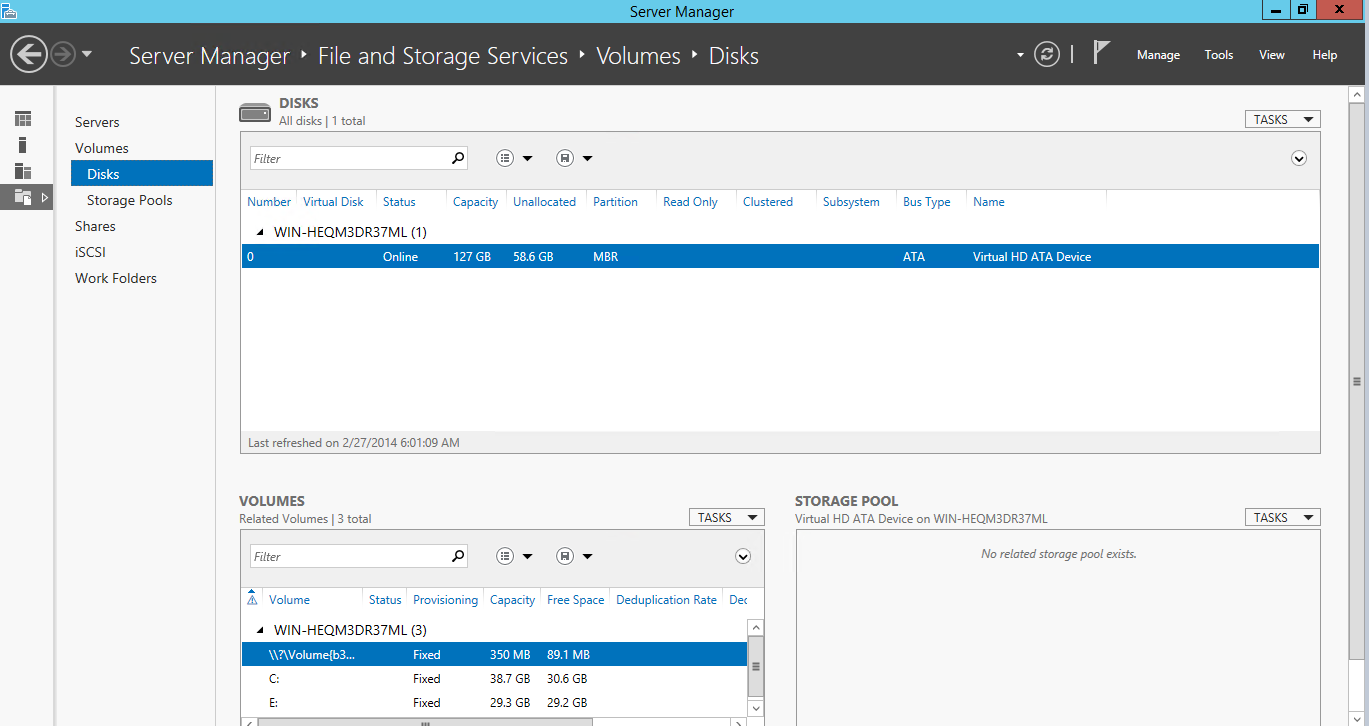This screenshot has width=1369, height=726.
Task: Click search magnifier in Volumes filter
Action: click(x=457, y=556)
